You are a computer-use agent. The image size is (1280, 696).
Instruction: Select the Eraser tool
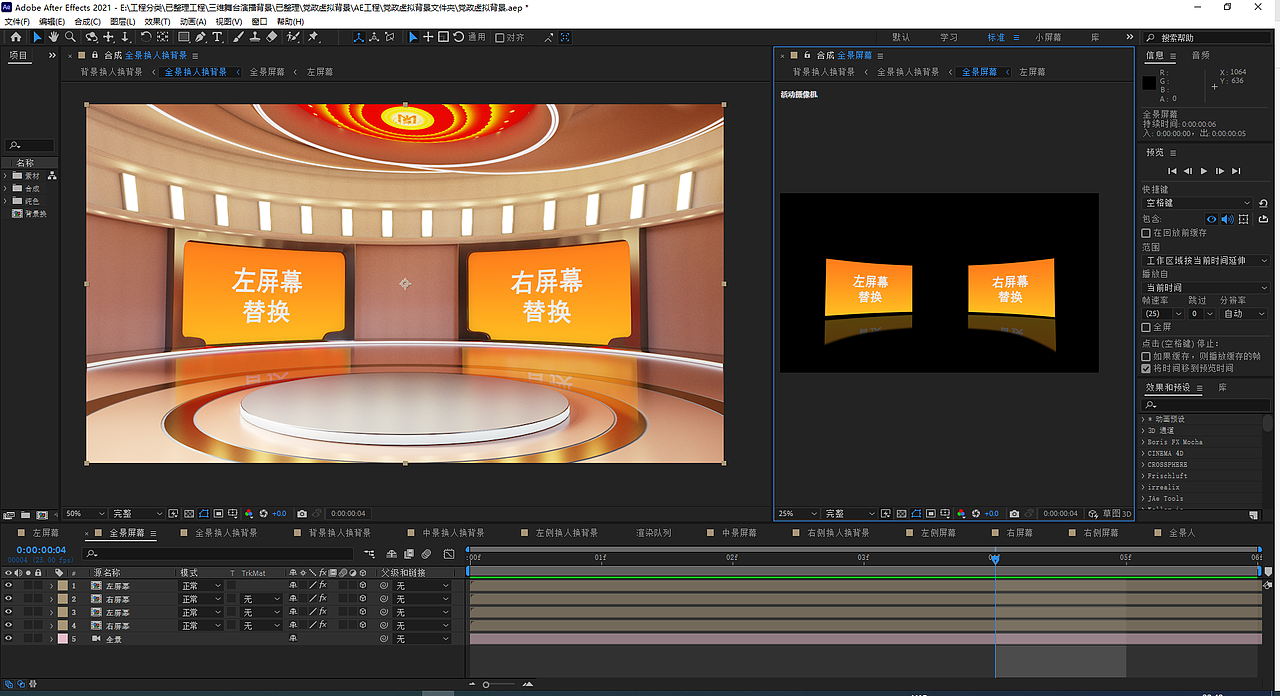coord(271,37)
